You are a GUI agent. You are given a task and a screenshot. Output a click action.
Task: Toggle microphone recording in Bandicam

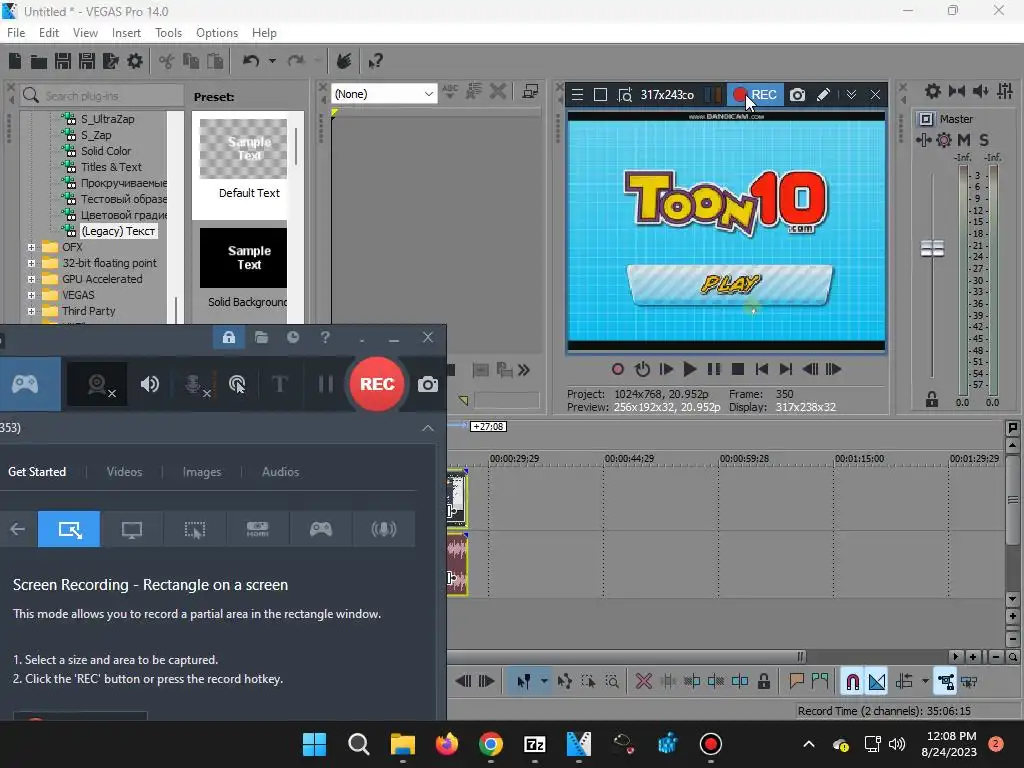pyautogui.click(x=195, y=384)
